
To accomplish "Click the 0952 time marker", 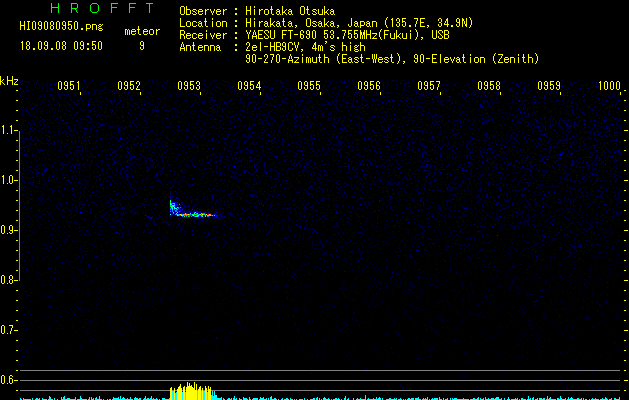I will tap(129, 86).
